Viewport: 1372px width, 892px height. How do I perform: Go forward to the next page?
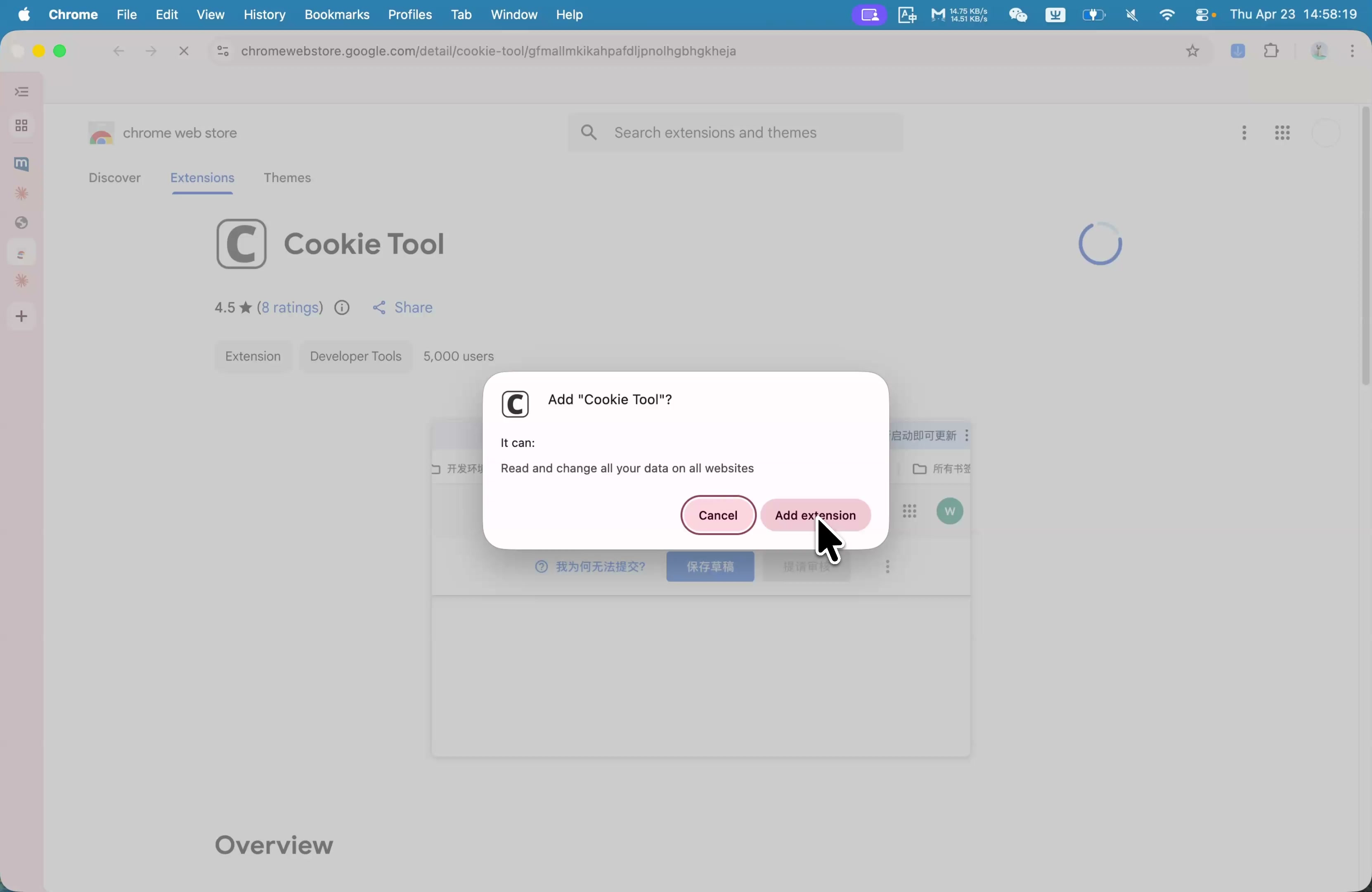tap(151, 52)
